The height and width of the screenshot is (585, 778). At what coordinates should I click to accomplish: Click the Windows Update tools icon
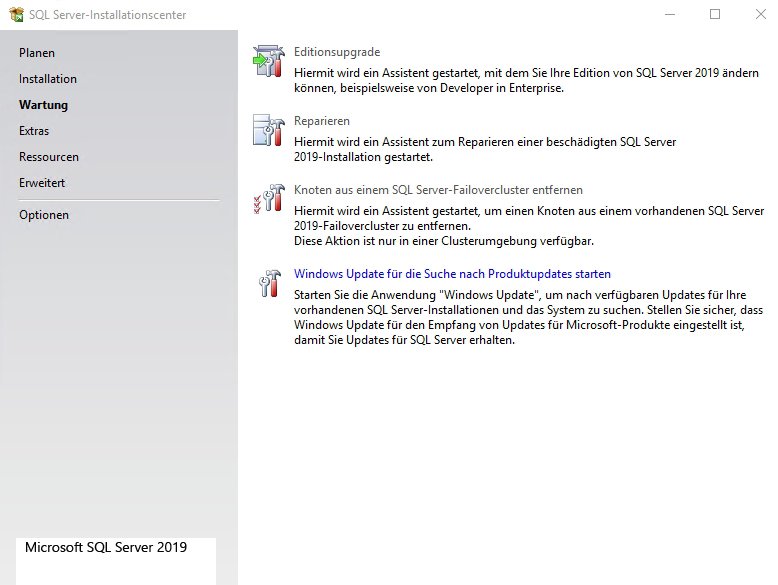tap(268, 283)
